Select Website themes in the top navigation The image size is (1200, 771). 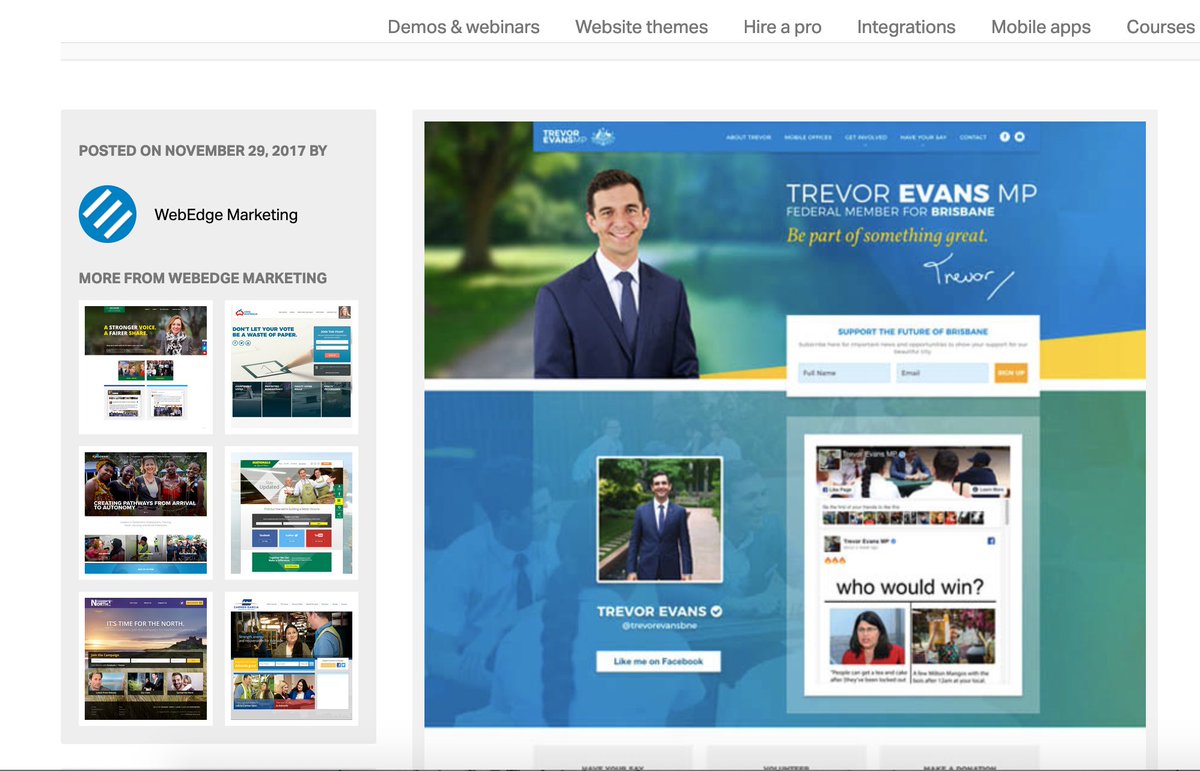coord(641,27)
